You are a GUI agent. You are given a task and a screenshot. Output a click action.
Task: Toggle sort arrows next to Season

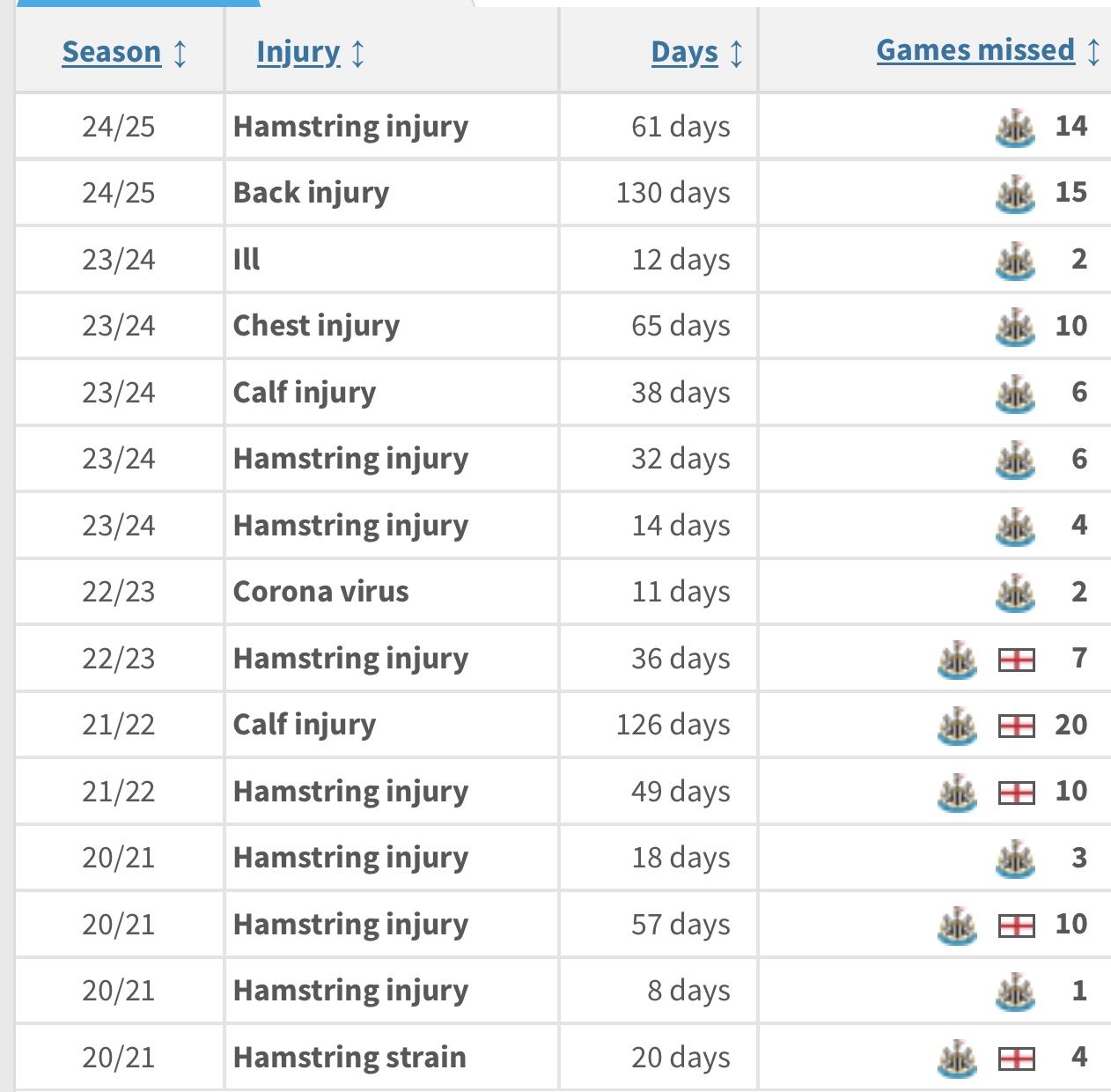point(180,53)
